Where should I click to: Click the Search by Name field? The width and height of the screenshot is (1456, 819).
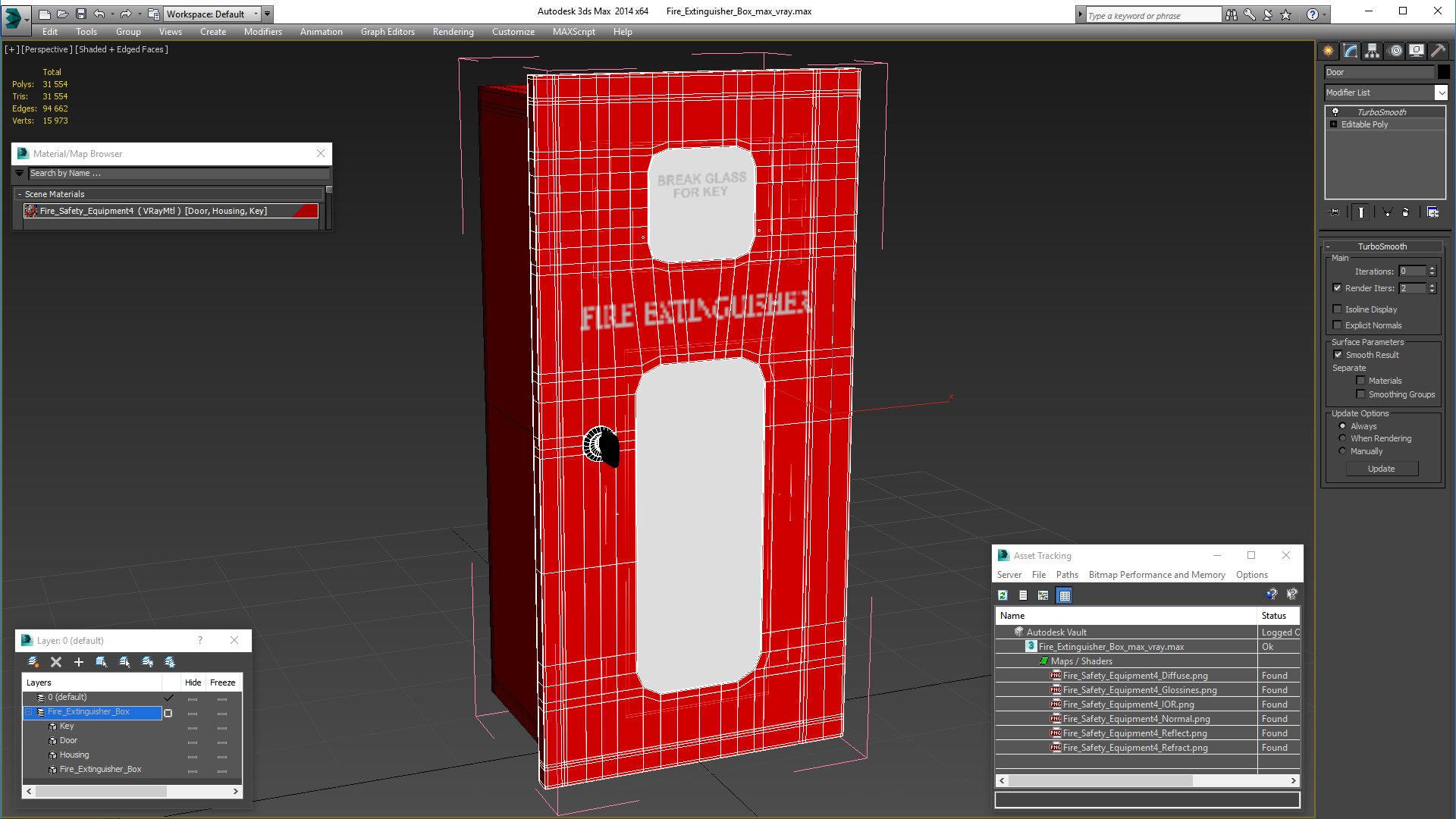click(178, 173)
